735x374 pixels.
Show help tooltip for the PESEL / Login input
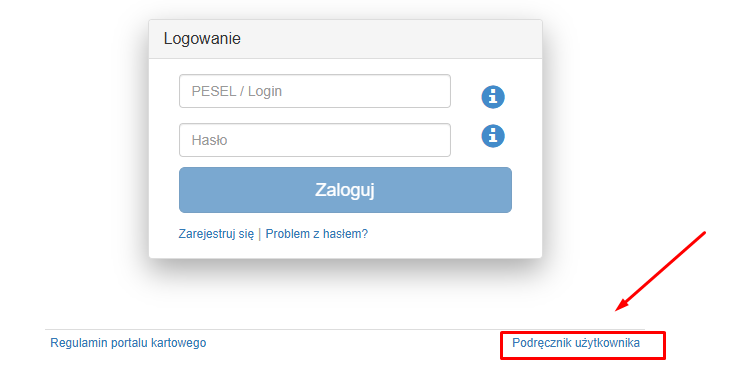pos(493,97)
